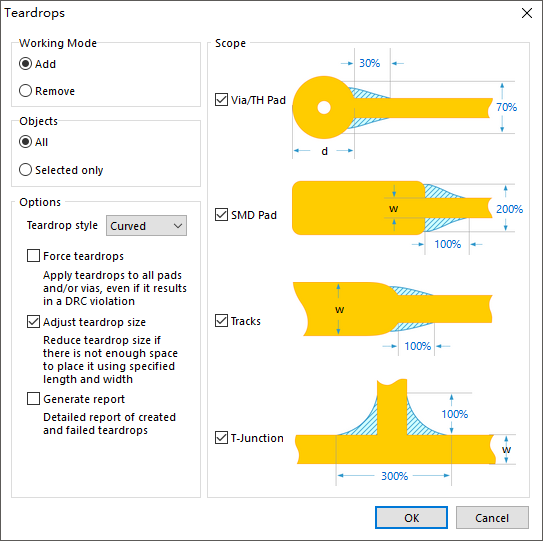Viewport: 543px width, 541px height.
Task: Click the 30% Via teardrop length value
Action: tap(370, 63)
